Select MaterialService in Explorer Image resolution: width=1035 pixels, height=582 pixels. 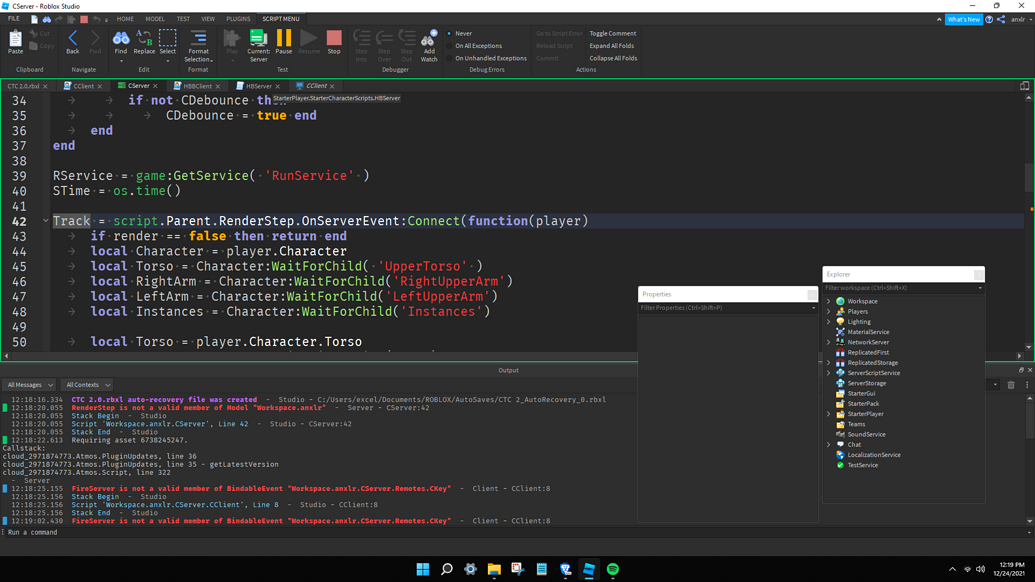[868, 332]
